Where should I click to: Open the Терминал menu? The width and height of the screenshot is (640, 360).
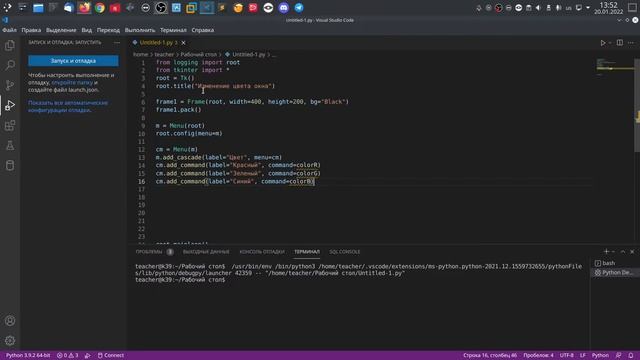pos(173,30)
